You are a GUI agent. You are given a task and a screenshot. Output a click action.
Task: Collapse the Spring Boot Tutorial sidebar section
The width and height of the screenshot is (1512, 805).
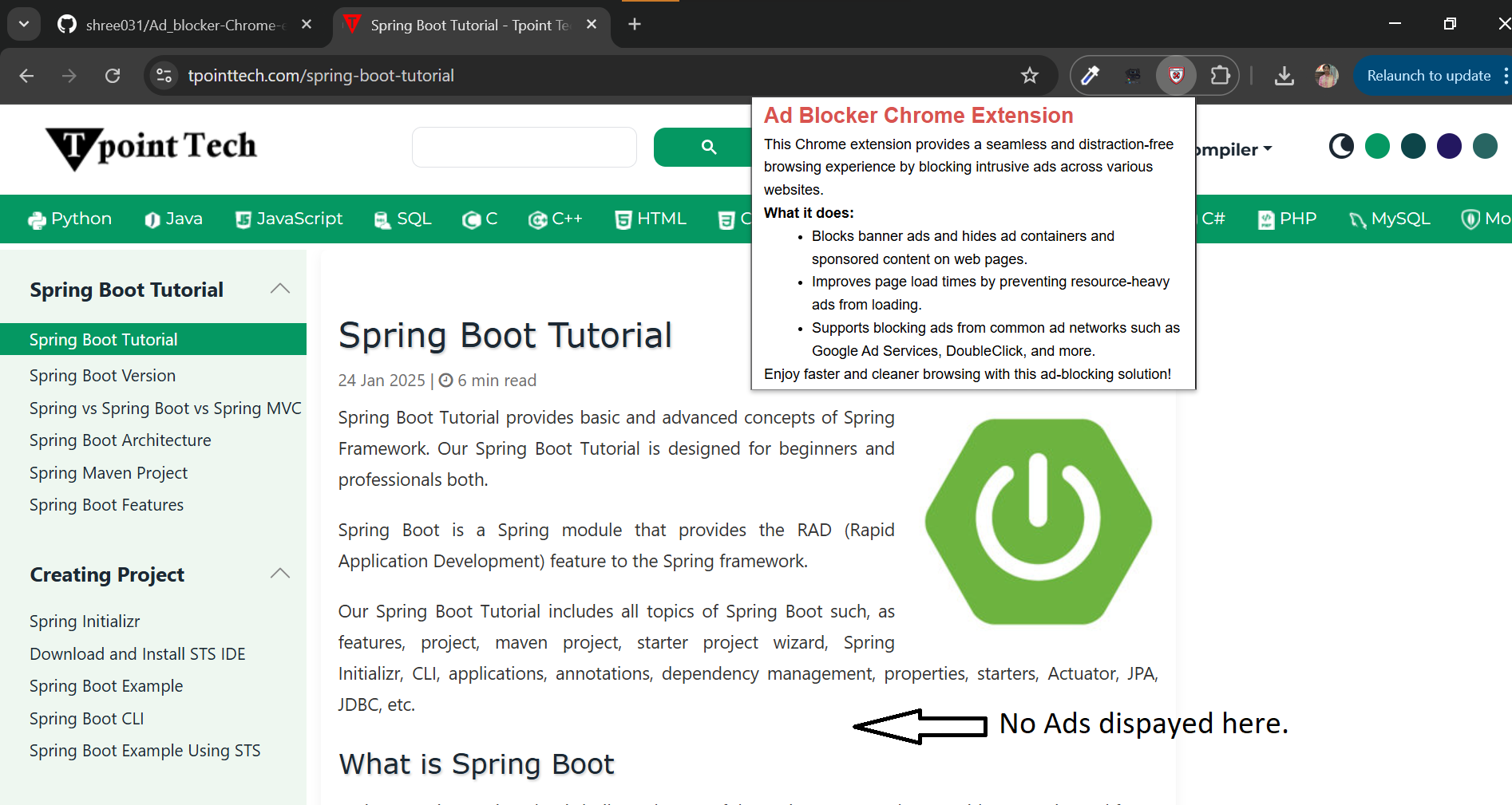pyautogui.click(x=280, y=289)
